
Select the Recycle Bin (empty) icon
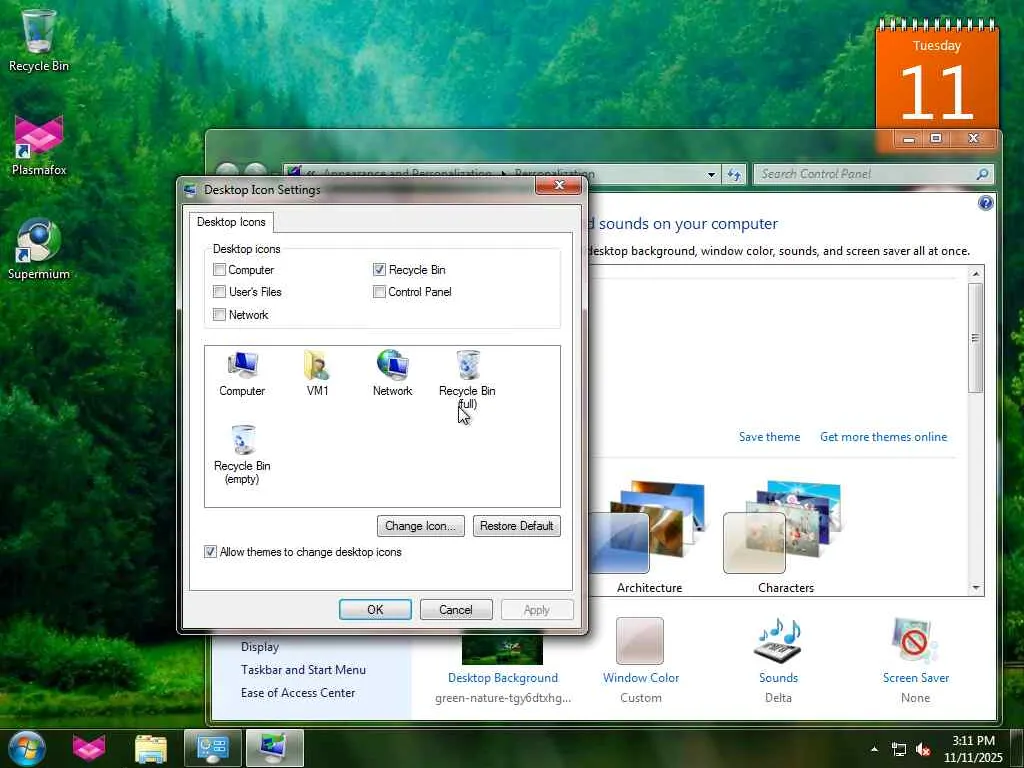click(242, 455)
